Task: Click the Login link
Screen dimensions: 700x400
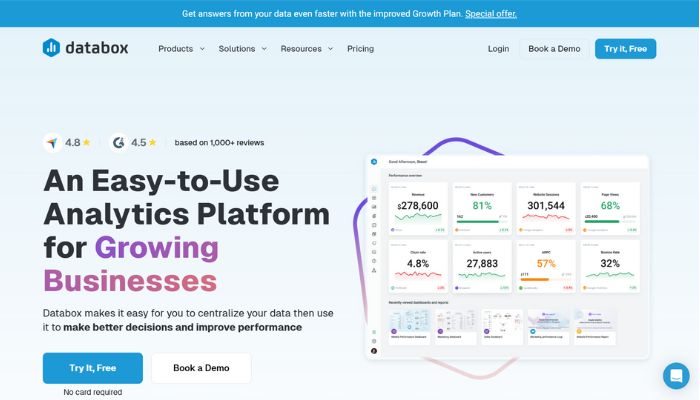Action: (x=498, y=49)
